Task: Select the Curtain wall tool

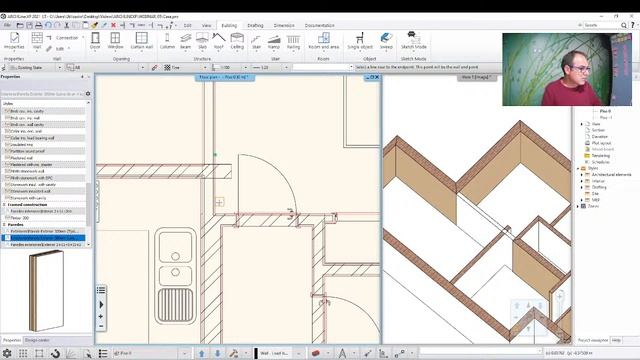Action: click(x=141, y=41)
